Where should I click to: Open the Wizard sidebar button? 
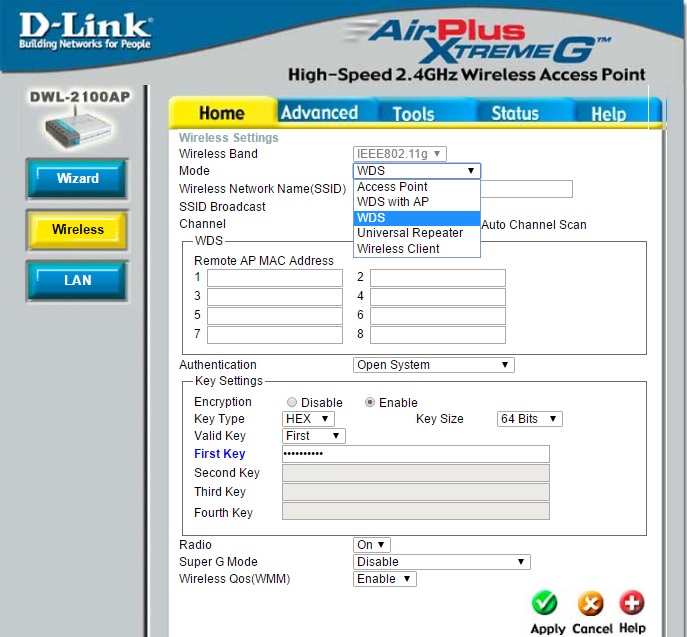coord(78,178)
